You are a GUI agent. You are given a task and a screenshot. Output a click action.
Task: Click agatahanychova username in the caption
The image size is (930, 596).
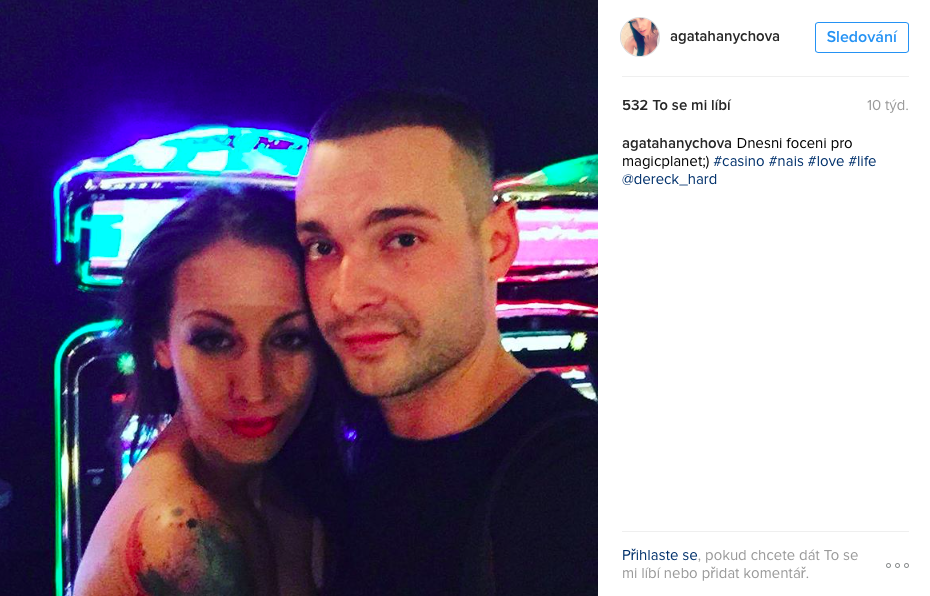(677, 143)
